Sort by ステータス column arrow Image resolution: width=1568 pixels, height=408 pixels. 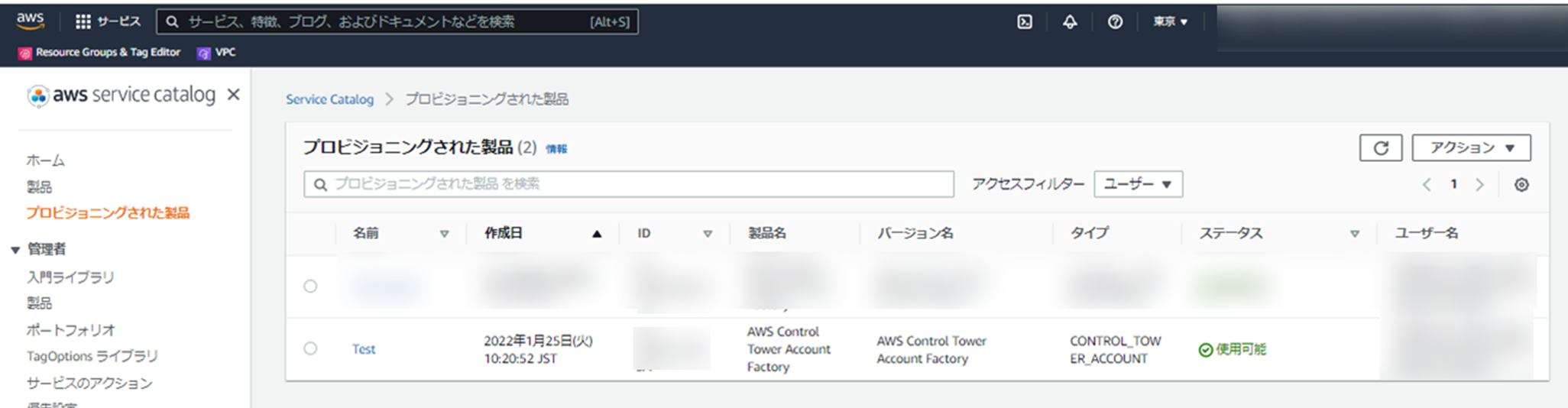click(x=1355, y=234)
